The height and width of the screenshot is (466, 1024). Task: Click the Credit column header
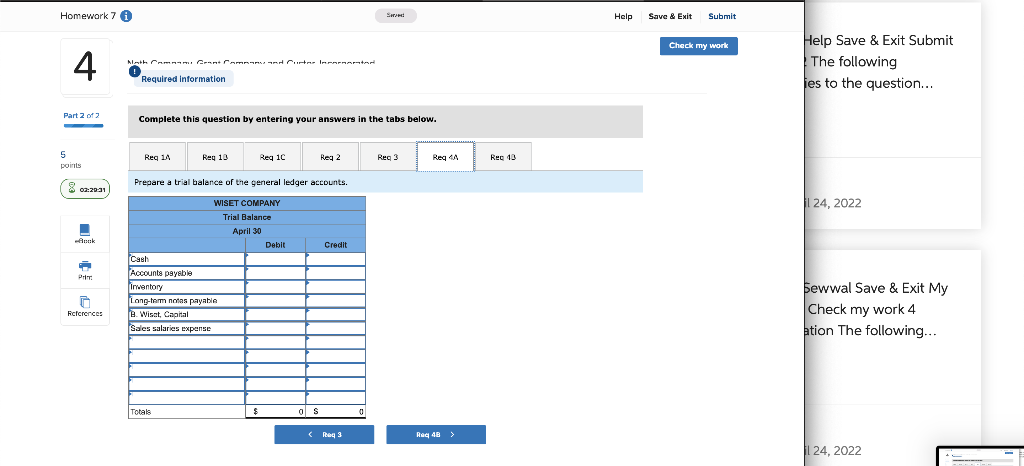(336, 245)
